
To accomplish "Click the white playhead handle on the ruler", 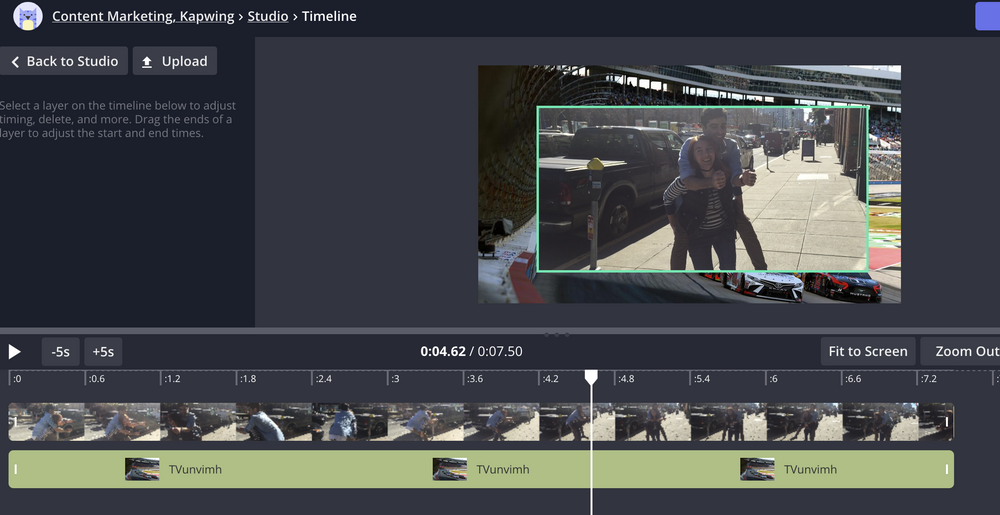I will pyautogui.click(x=591, y=377).
